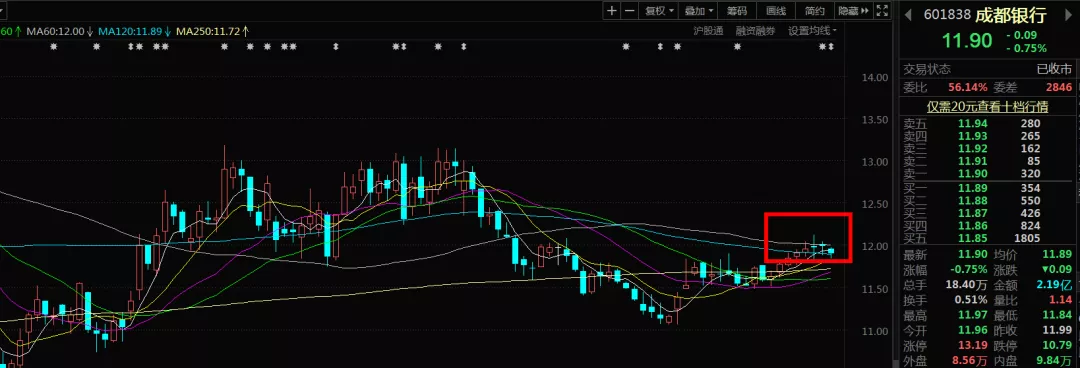The height and width of the screenshot is (368, 1080).
Task: Go to previous stock with left arrow
Action: [907, 14]
